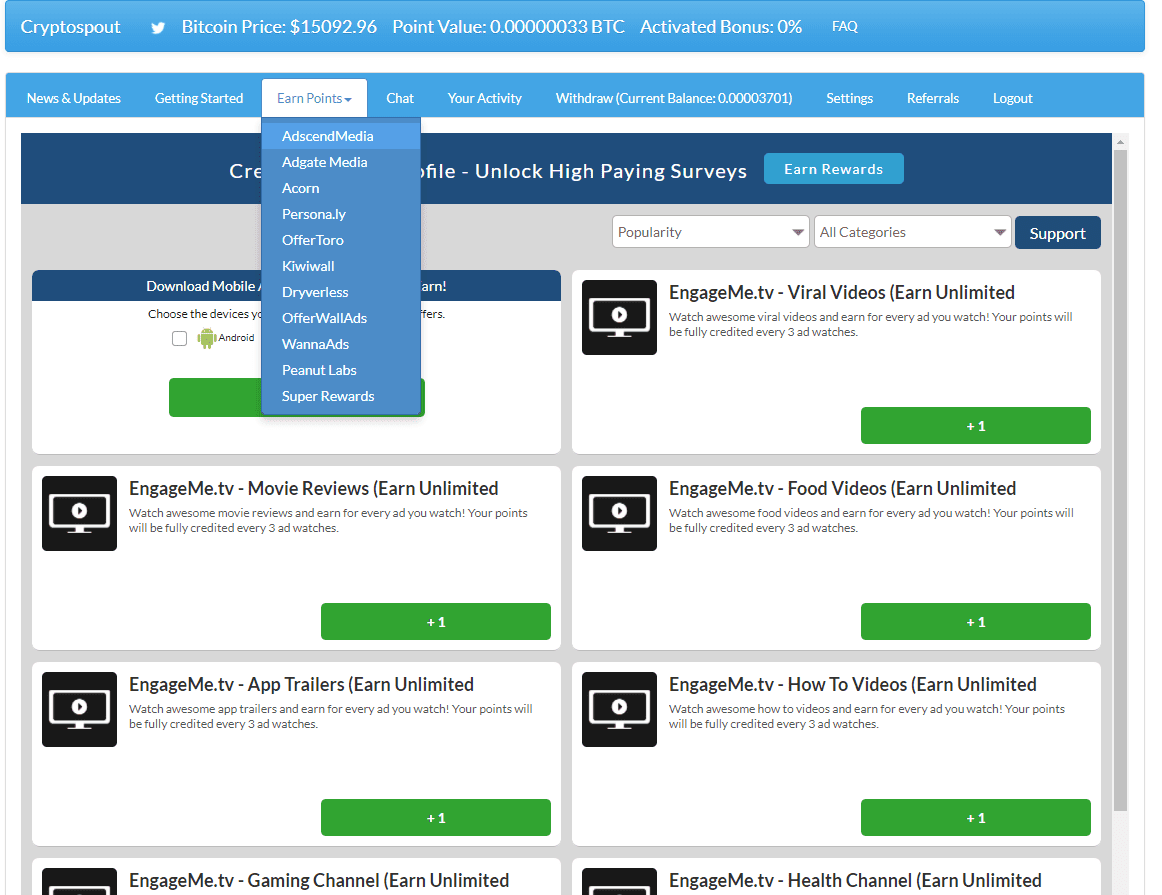Open EngageMe.tv - Health Channel offer title
Image resolution: width=1162 pixels, height=895 pixels.
point(855,881)
